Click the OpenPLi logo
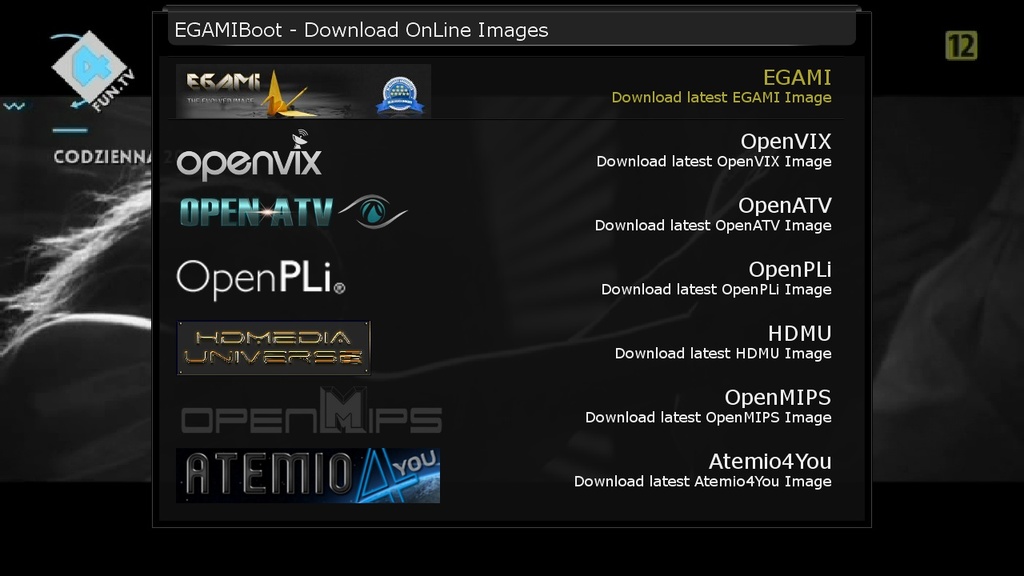This screenshot has width=1024, height=576. (261, 280)
